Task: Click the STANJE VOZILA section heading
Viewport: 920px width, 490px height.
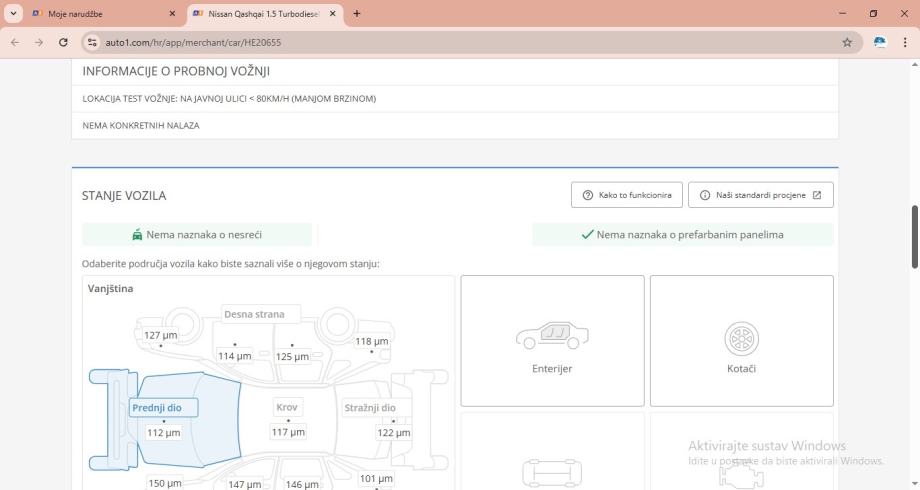Action: 124,195
